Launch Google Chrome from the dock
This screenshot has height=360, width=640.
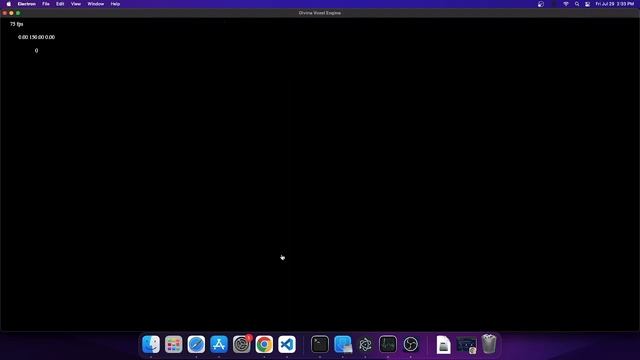tap(264, 344)
